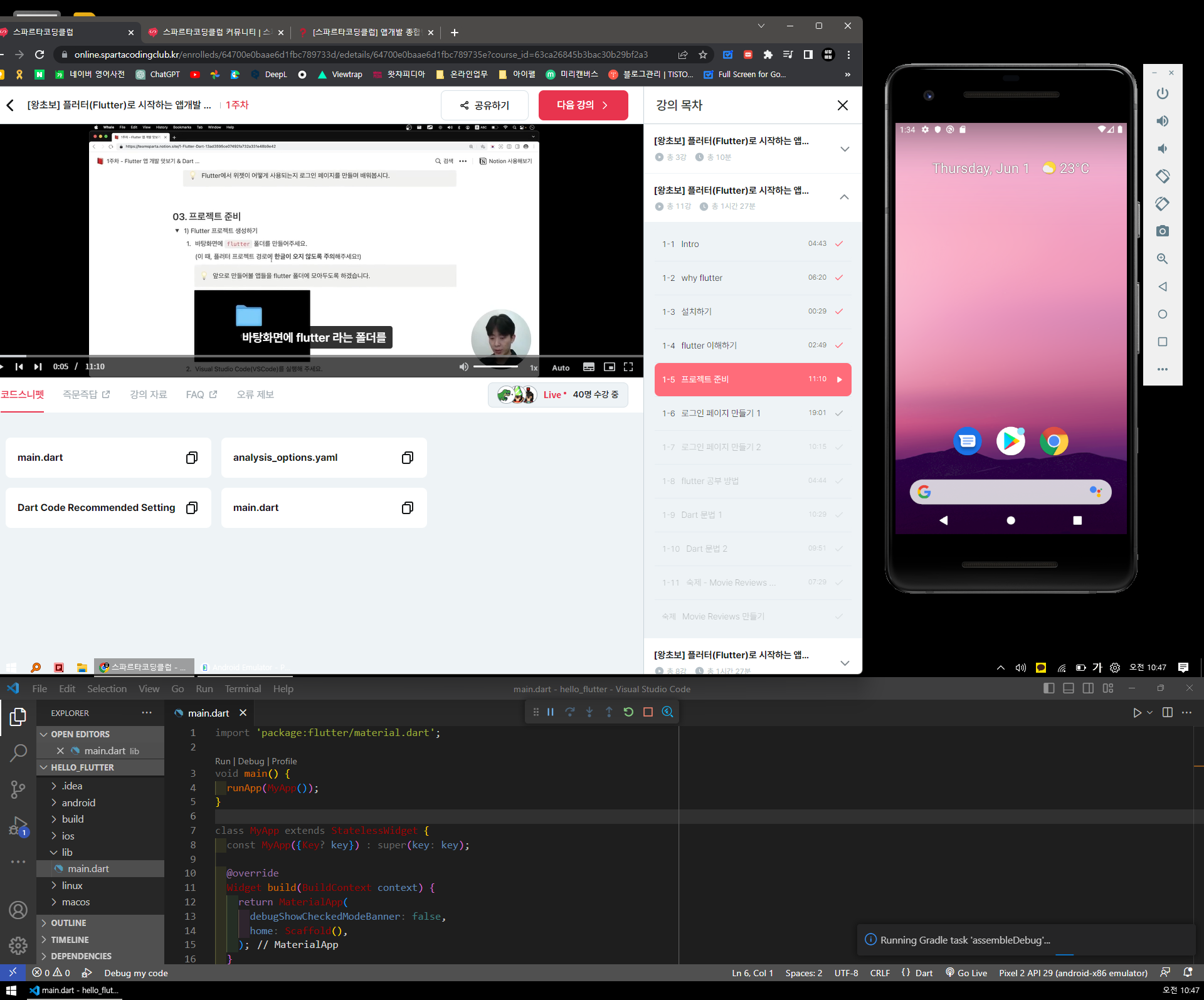Open VS Code Search view icon
1204x1000 pixels.
point(18,752)
